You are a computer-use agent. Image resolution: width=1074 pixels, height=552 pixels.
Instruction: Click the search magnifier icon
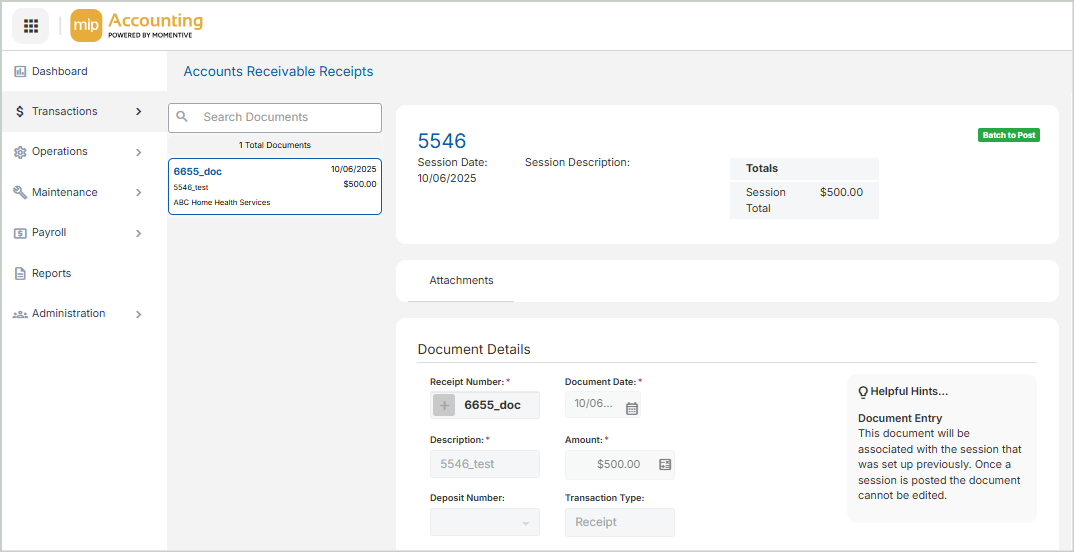(x=183, y=117)
